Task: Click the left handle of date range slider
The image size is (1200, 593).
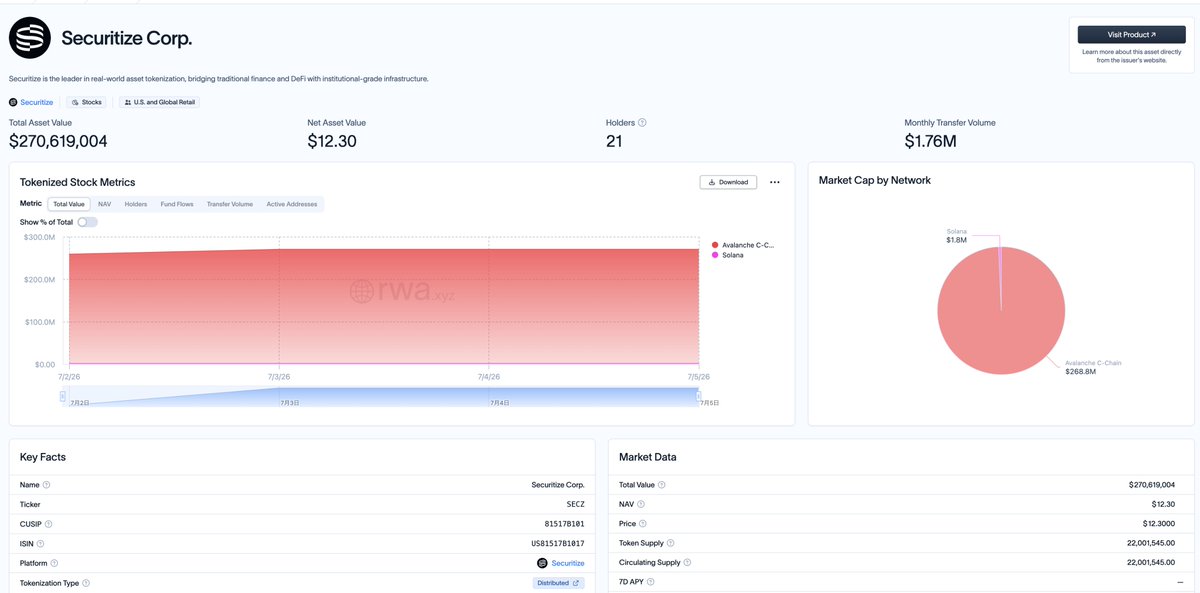Action: tap(63, 396)
